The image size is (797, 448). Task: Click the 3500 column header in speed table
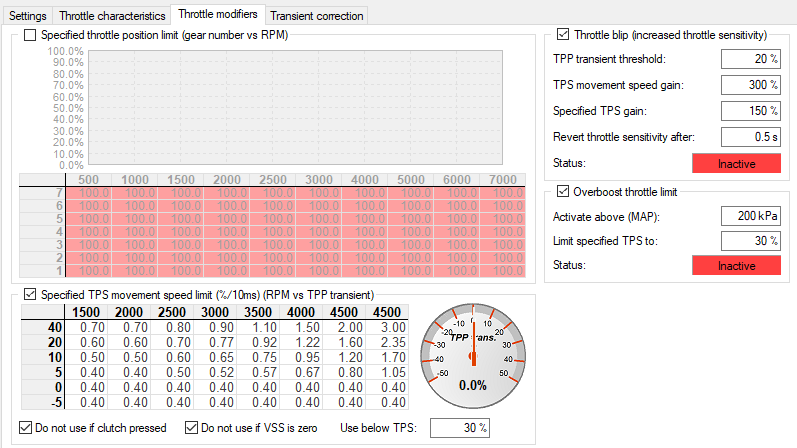coord(258,312)
